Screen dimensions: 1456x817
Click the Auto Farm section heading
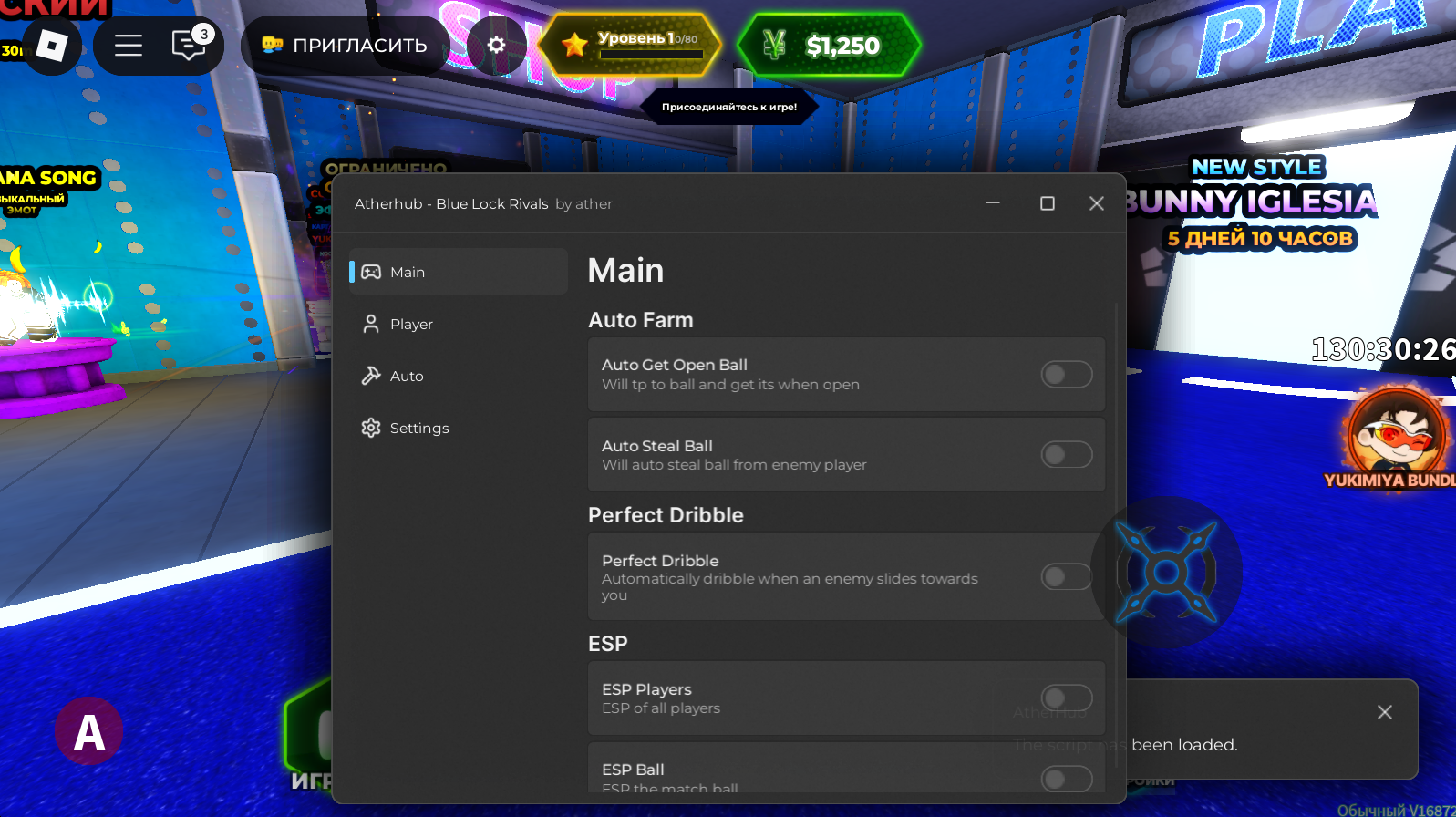(641, 320)
